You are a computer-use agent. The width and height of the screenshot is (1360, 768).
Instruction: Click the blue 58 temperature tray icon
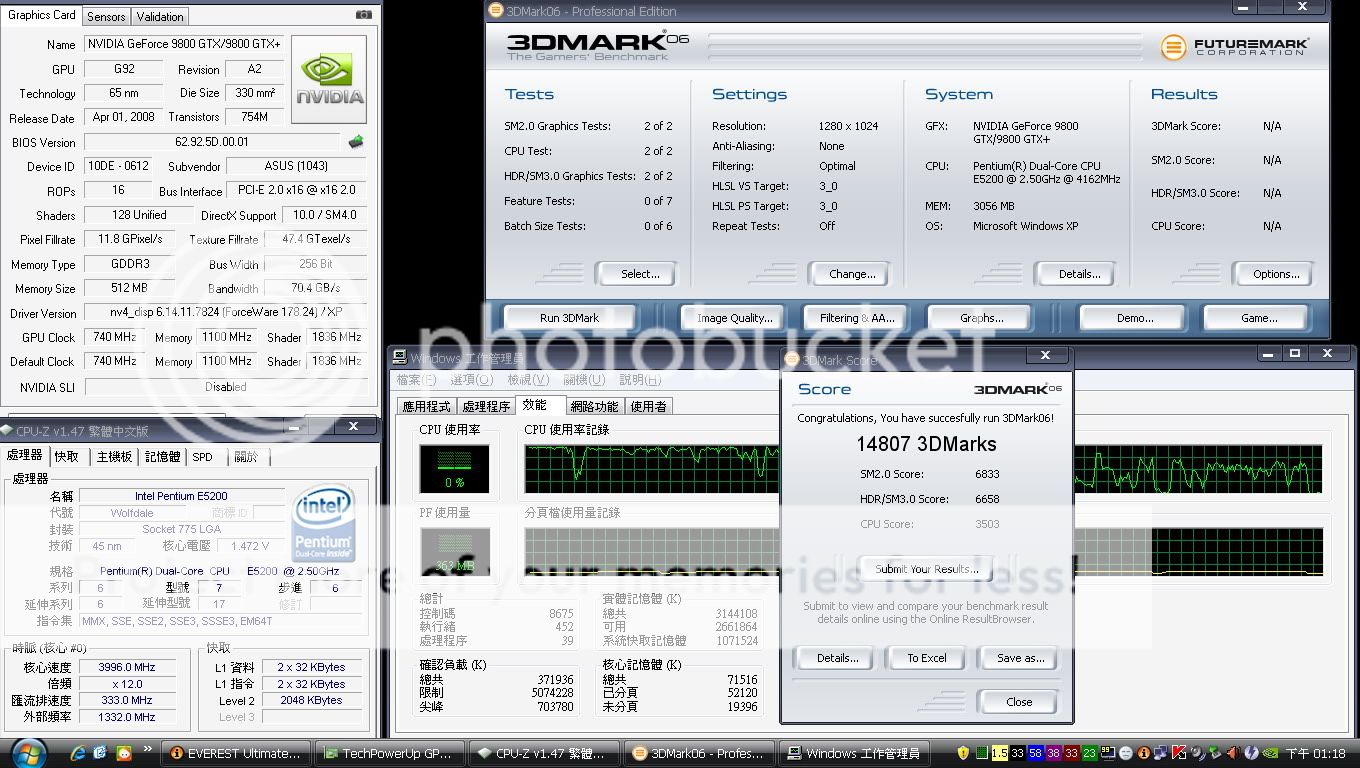coord(1035,753)
